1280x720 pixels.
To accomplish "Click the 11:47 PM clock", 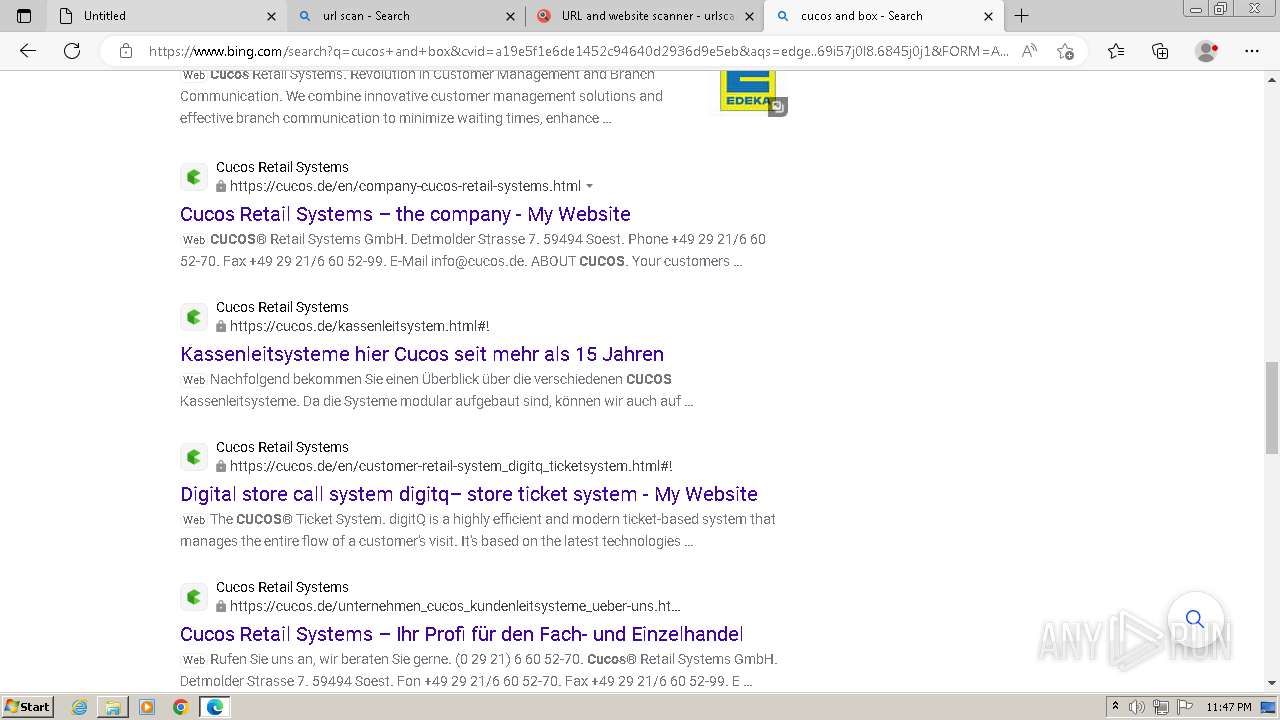I will click(1229, 707).
